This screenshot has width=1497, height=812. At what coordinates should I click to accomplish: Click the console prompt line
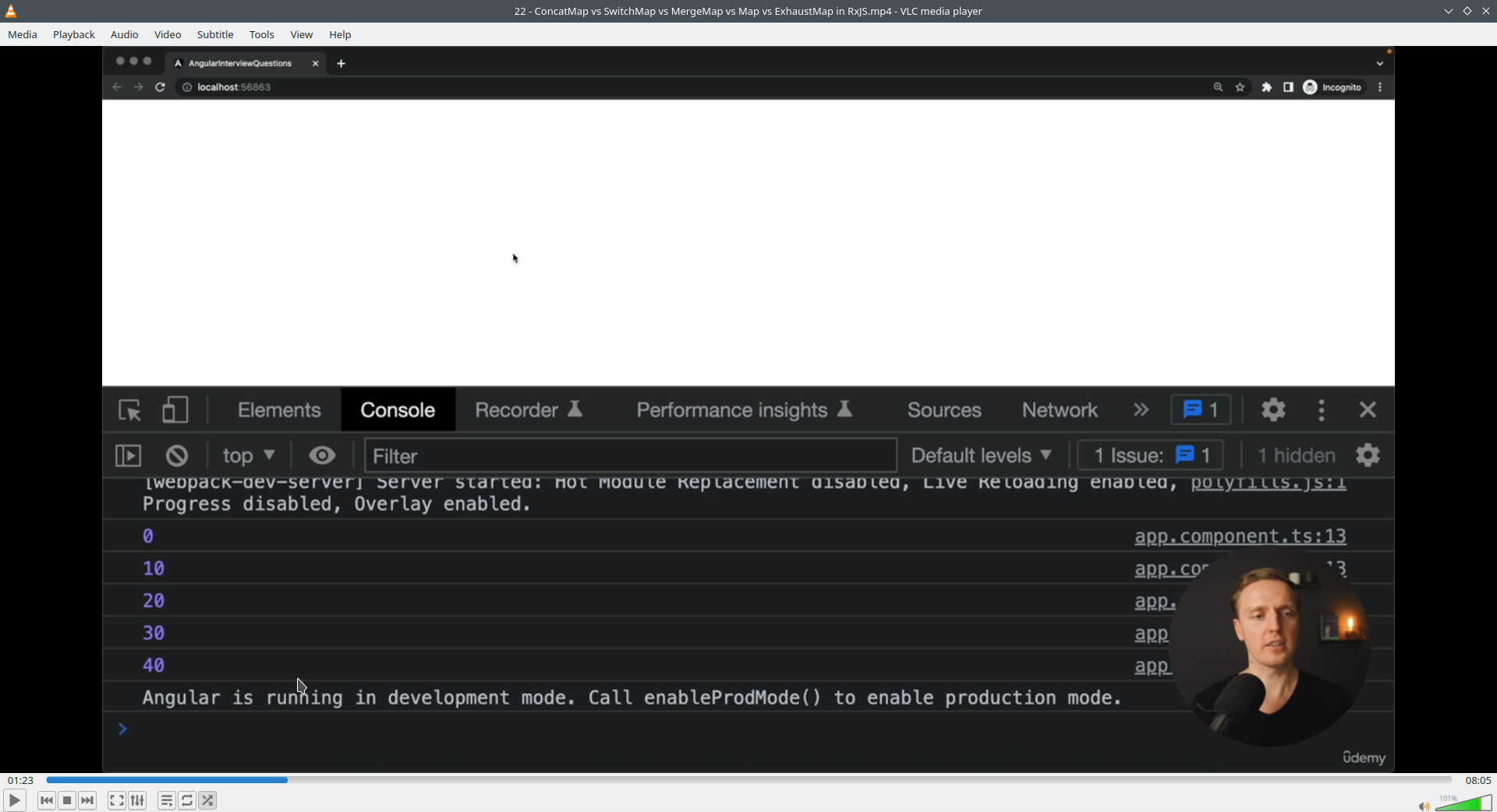(x=748, y=729)
